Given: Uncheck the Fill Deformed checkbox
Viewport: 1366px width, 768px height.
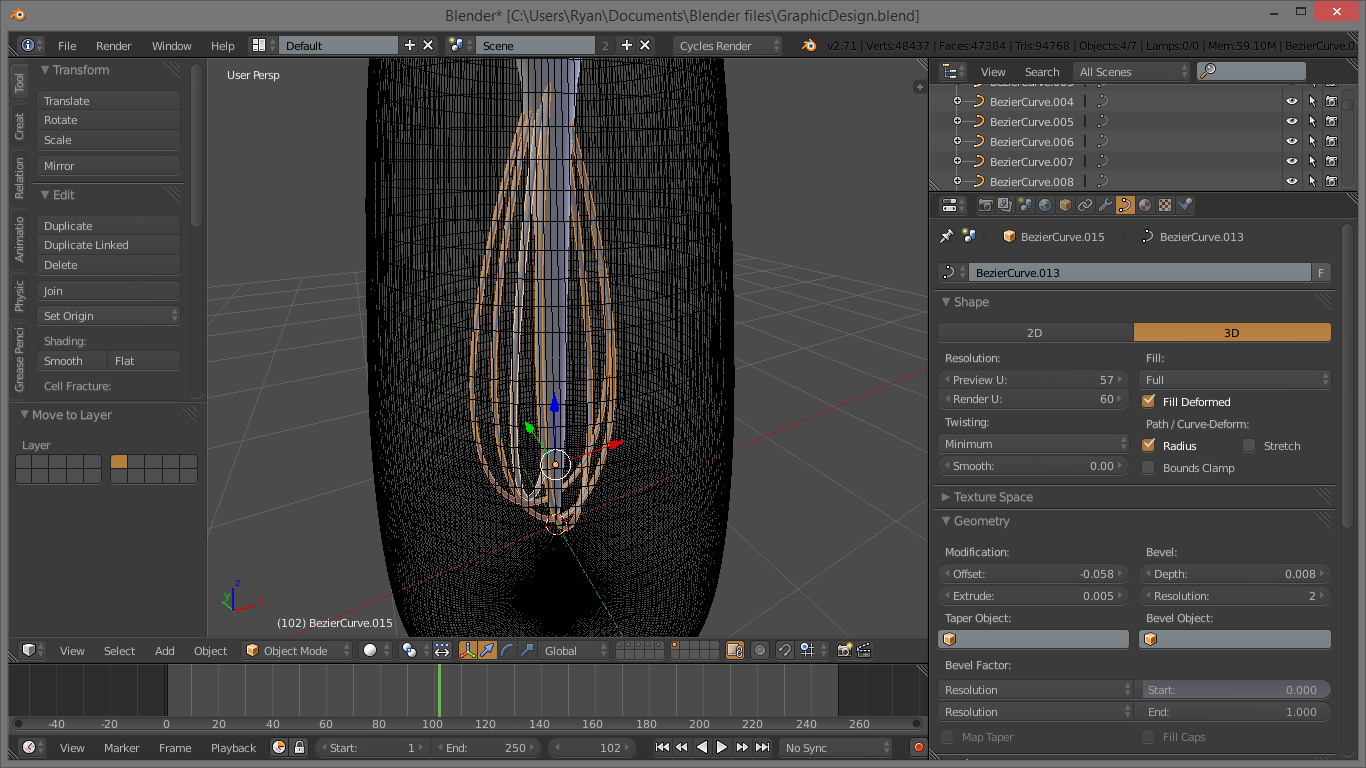Looking at the screenshot, I should 1148,401.
